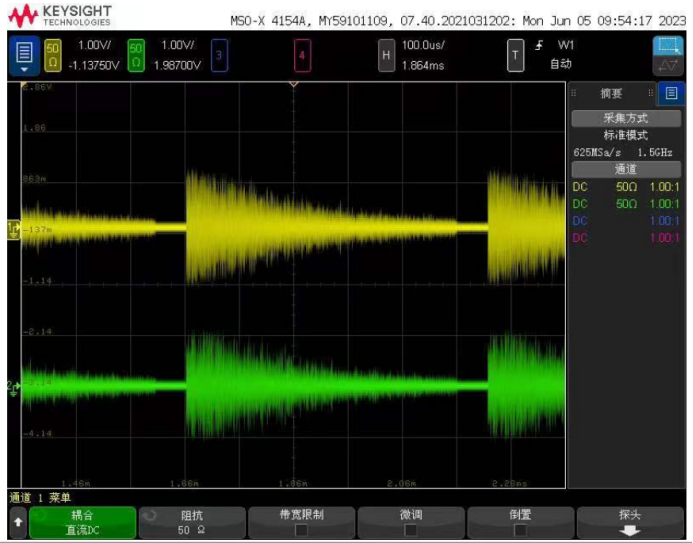Viewport: 693px width, 543px height.
Task: Open horizontal timebase H settings
Action: click(x=385, y=55)
